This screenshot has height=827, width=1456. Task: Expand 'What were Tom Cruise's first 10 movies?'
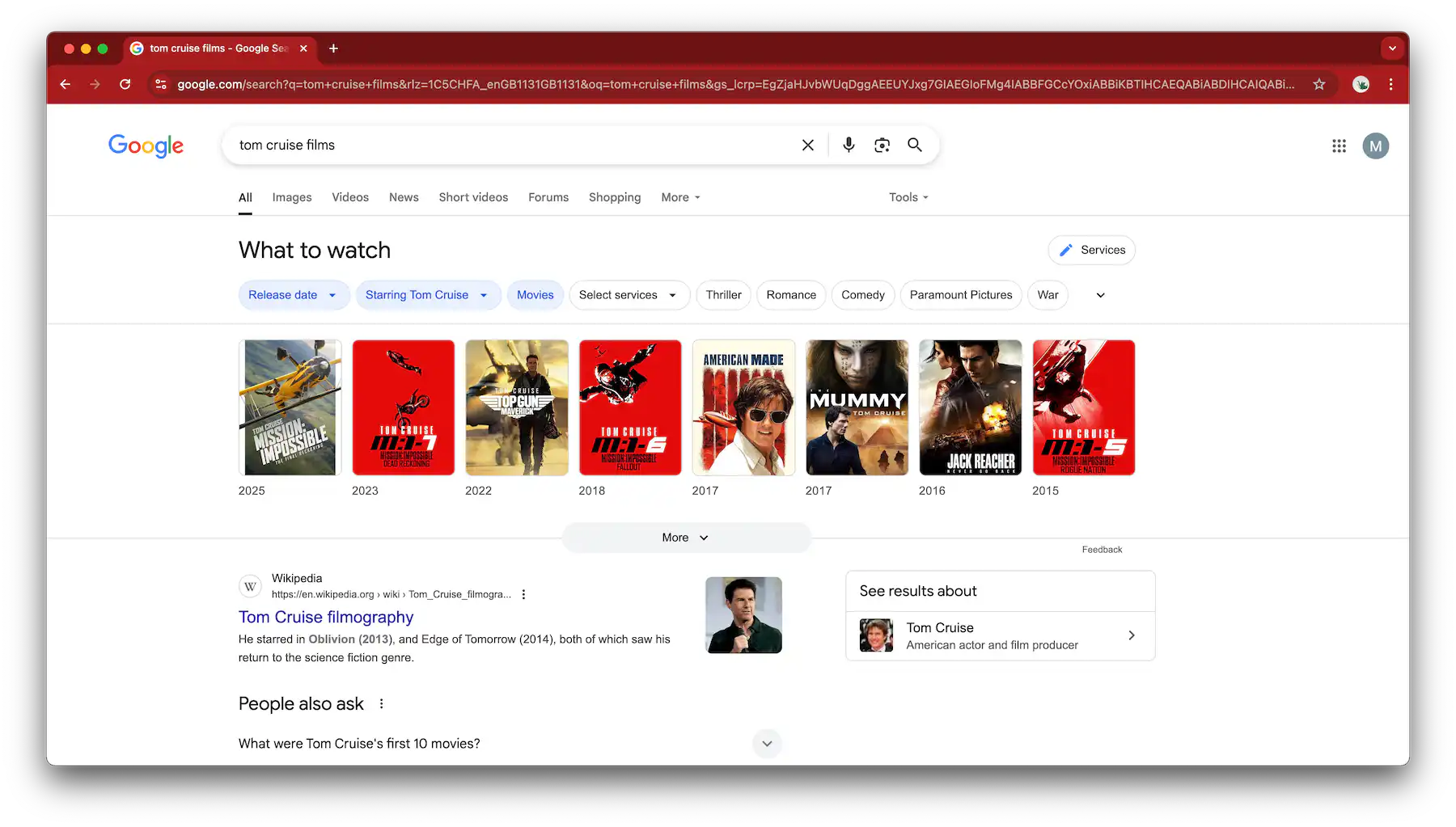coord(510,743)
